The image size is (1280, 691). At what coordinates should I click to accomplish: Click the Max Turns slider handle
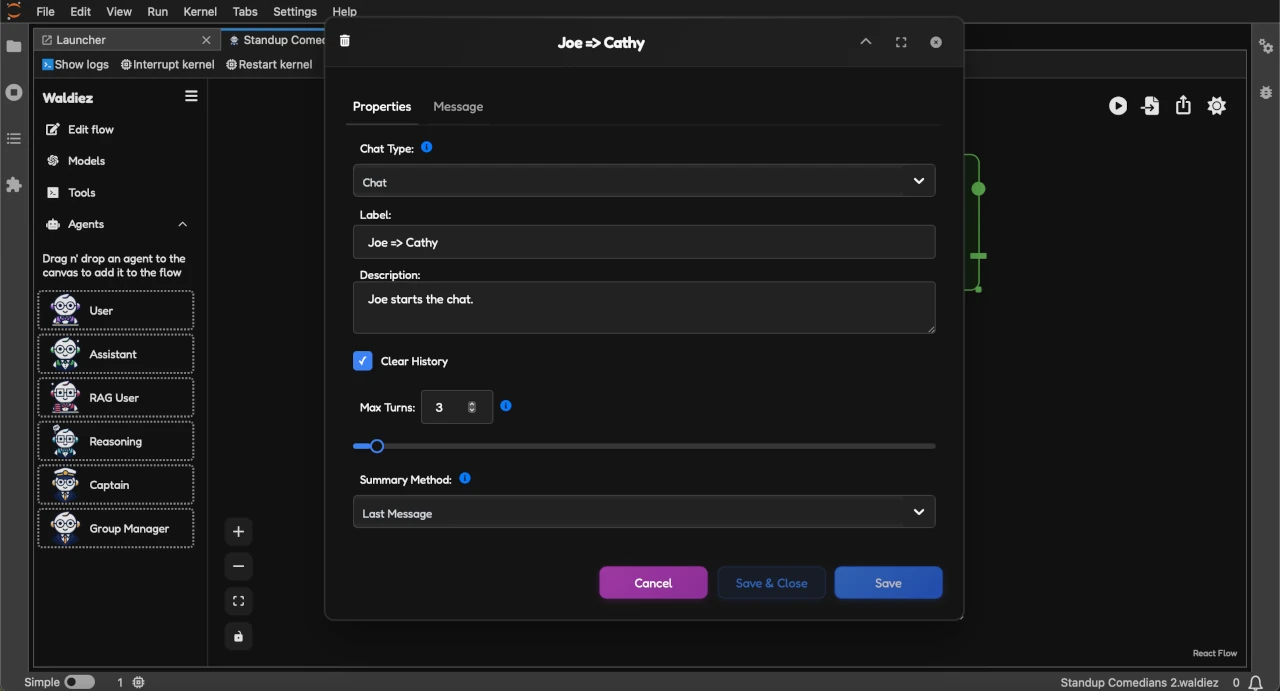(377, 446)
